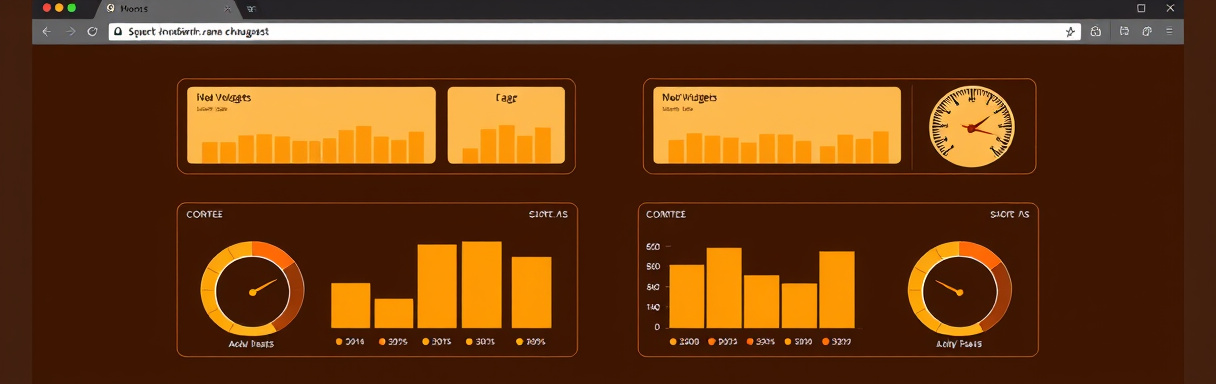The height and width of the screenshot is (384, 1216).
Task: Open the top-right 'Not Widgets' bar chart card
Action: [x=777, y=125]
